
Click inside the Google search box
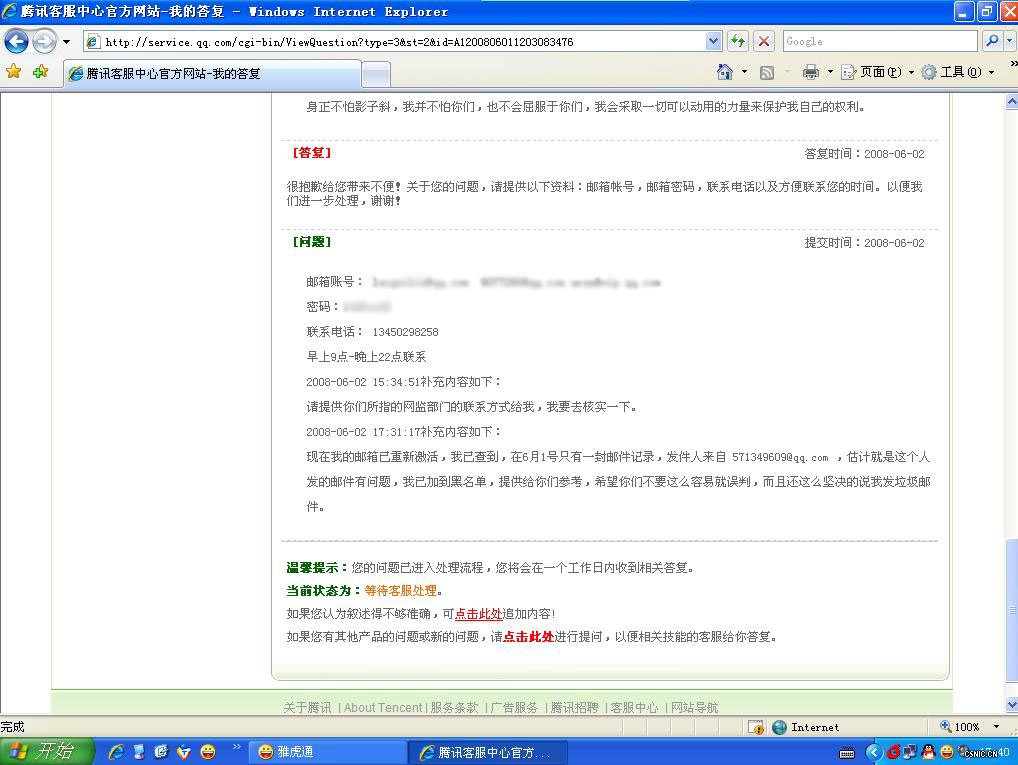pos(878,41)
